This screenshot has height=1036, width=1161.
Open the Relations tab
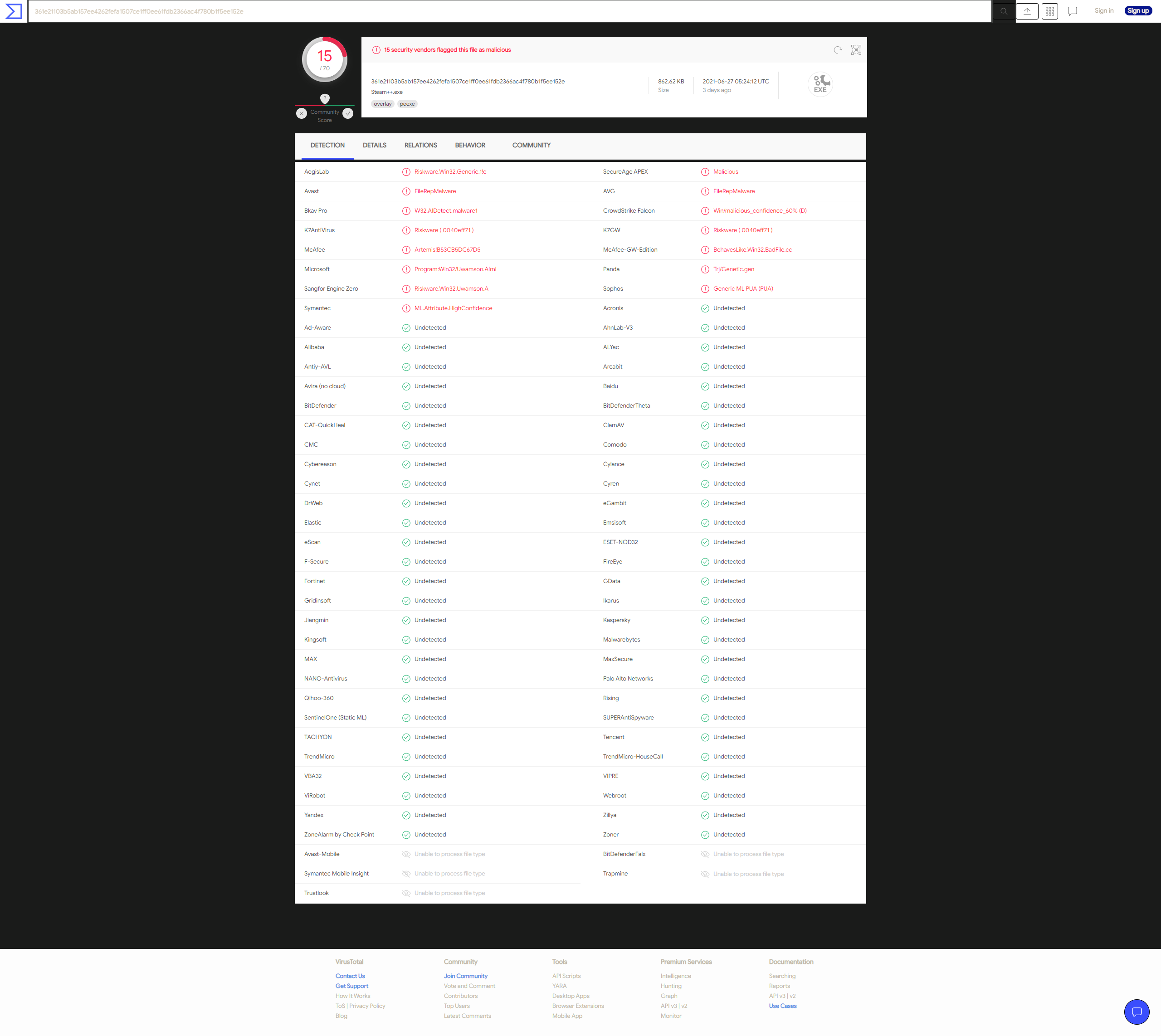[x=420, y=145]
